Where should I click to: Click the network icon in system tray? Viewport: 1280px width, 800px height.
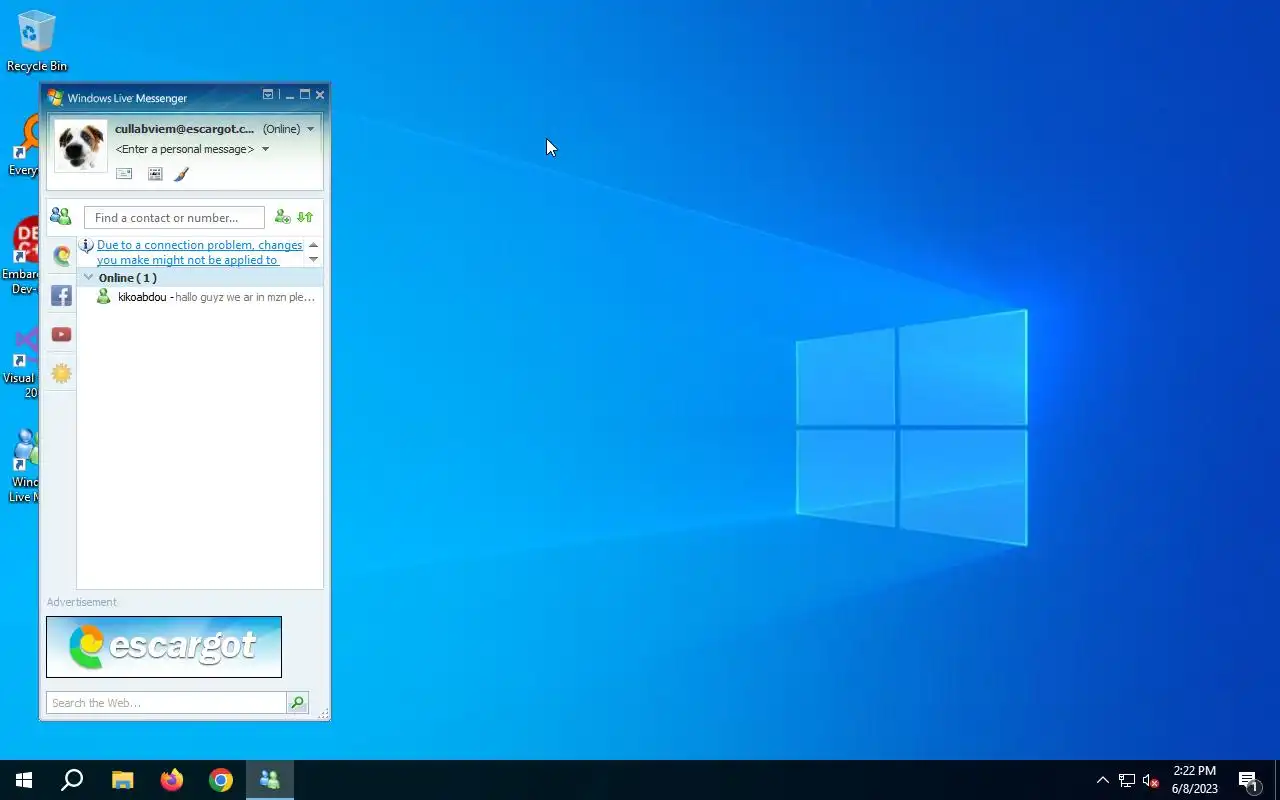[x=1127, y=781]
